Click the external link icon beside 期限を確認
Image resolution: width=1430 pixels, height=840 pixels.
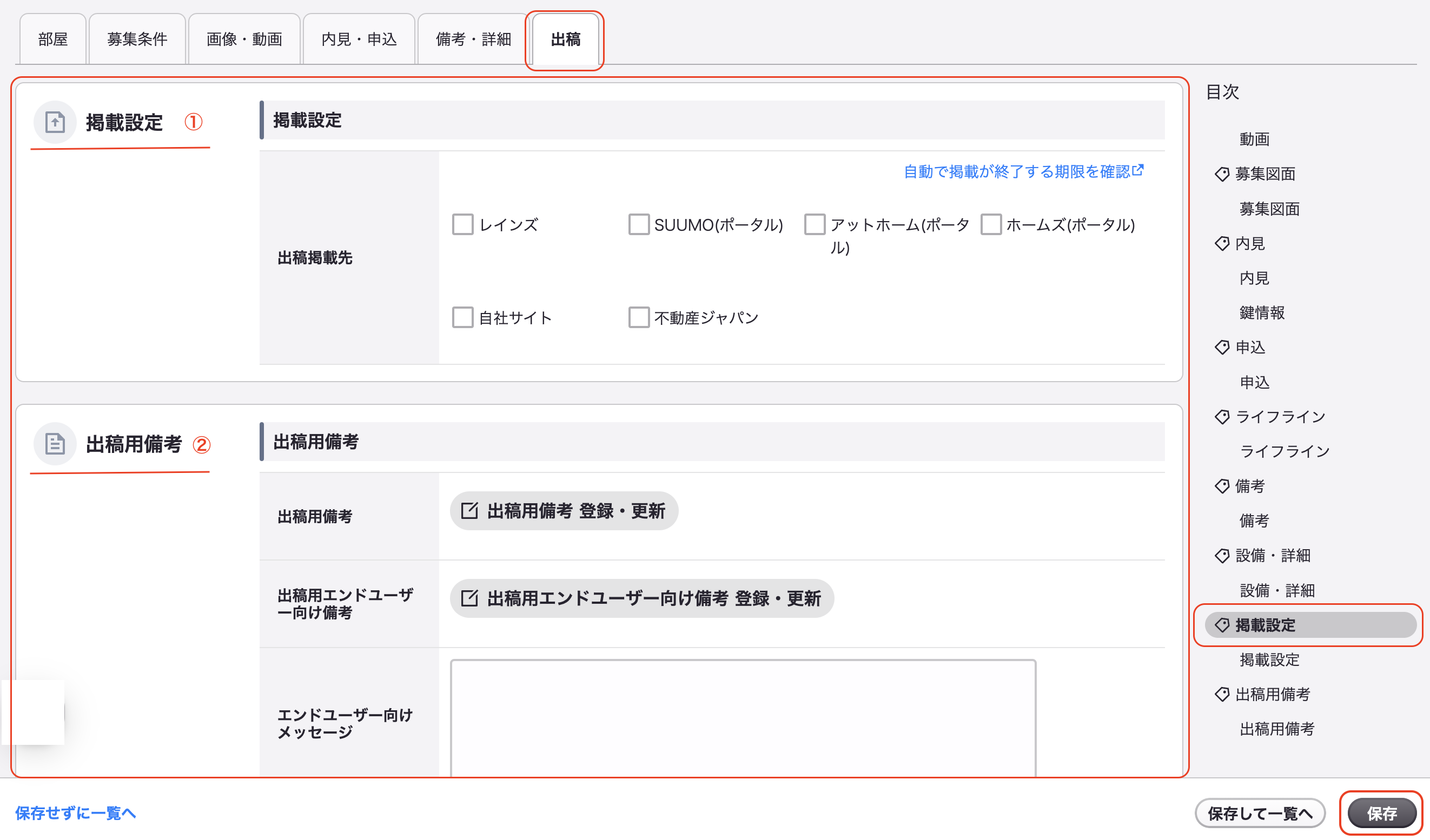click(1138, 170)
